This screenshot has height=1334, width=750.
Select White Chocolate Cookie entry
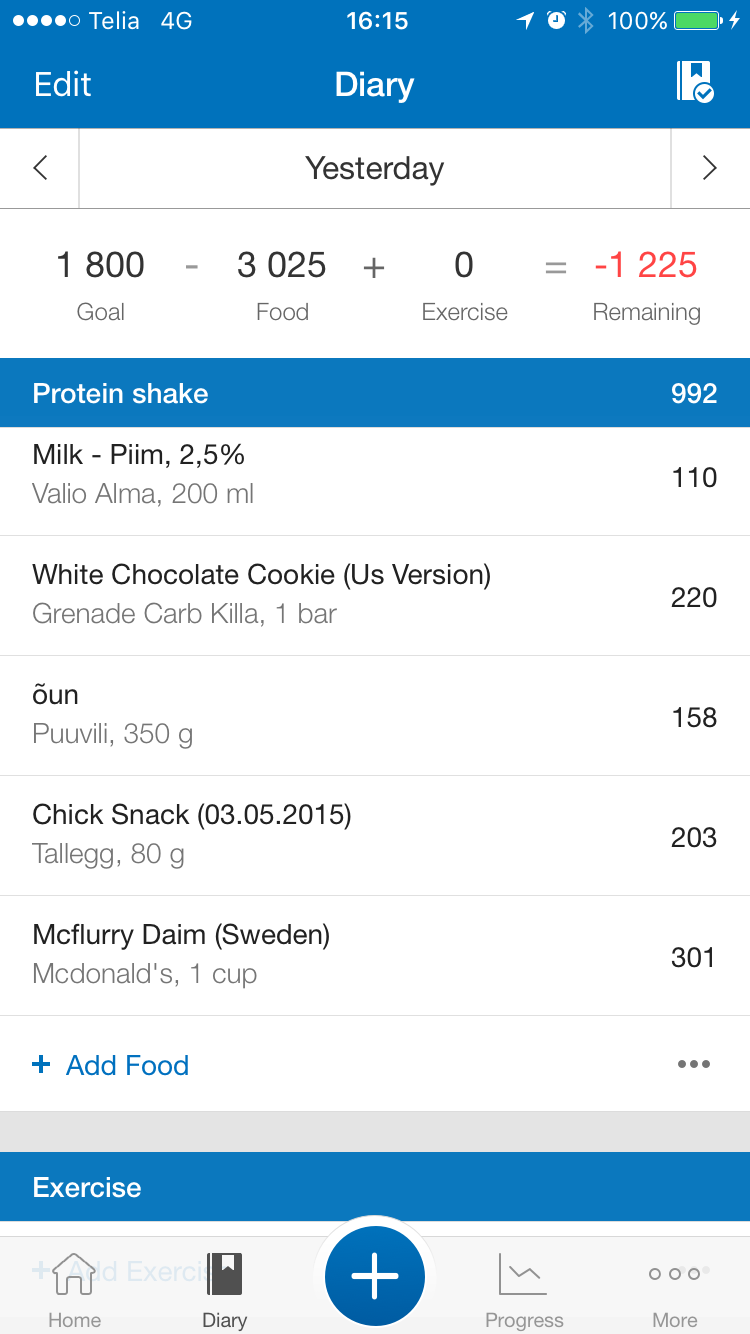(375, 595)
